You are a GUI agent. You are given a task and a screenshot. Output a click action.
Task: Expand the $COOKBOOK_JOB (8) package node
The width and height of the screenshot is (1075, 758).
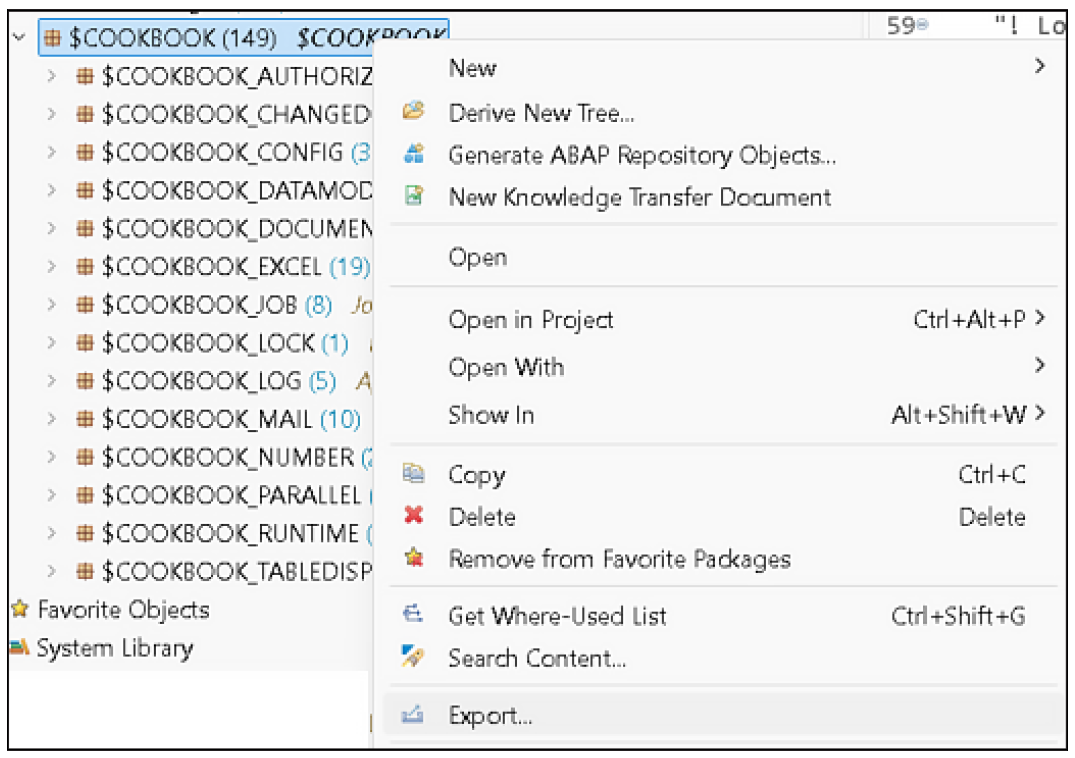[51, 304]
